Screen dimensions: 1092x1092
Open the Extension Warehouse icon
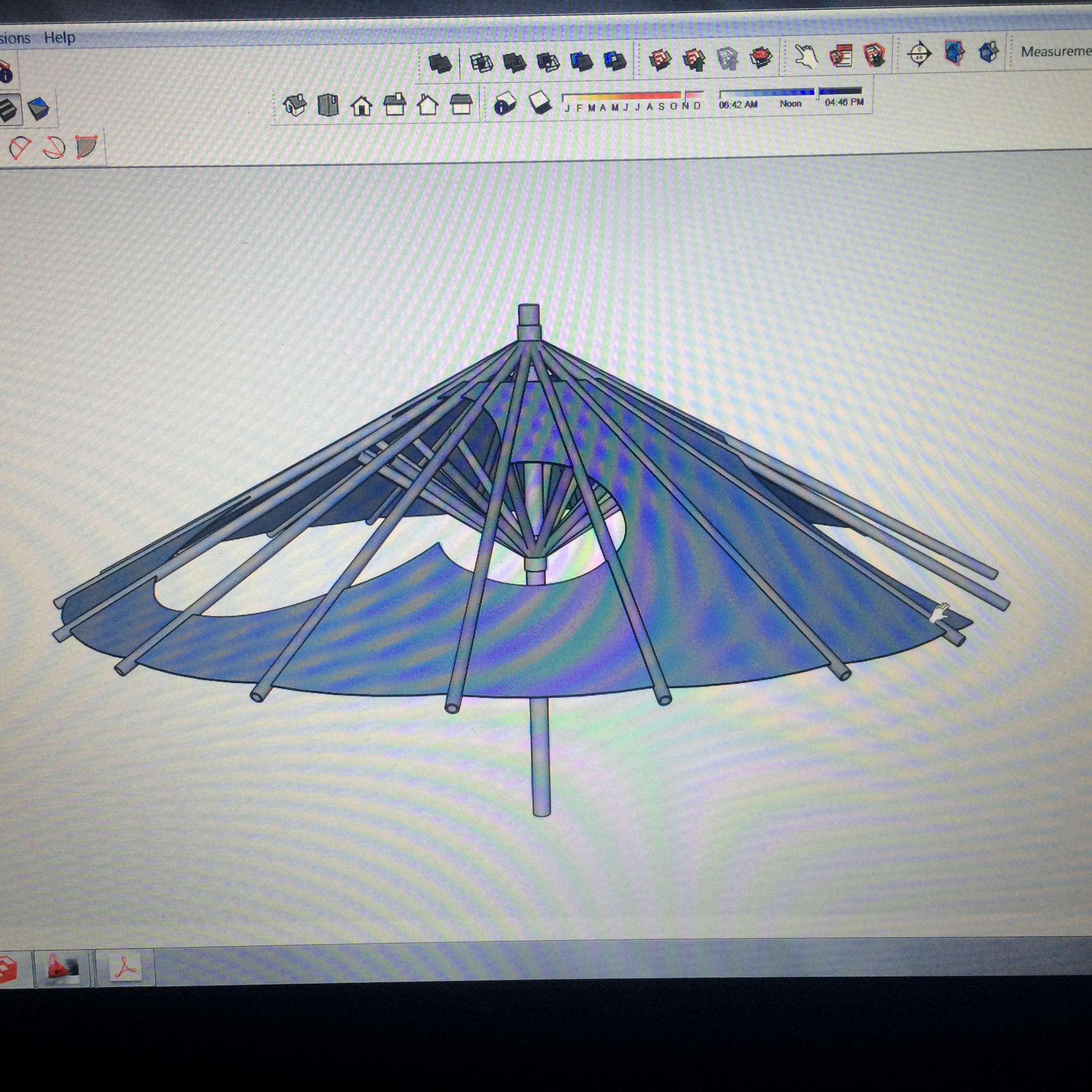point(761,57)
